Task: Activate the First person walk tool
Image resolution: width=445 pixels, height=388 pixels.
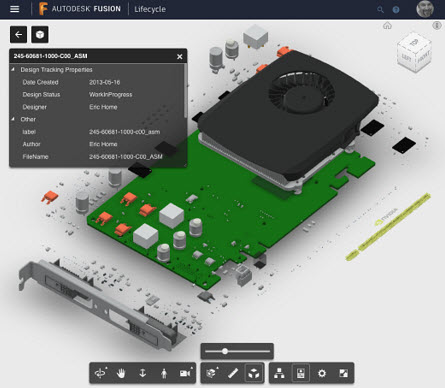Action: [164, 373]
